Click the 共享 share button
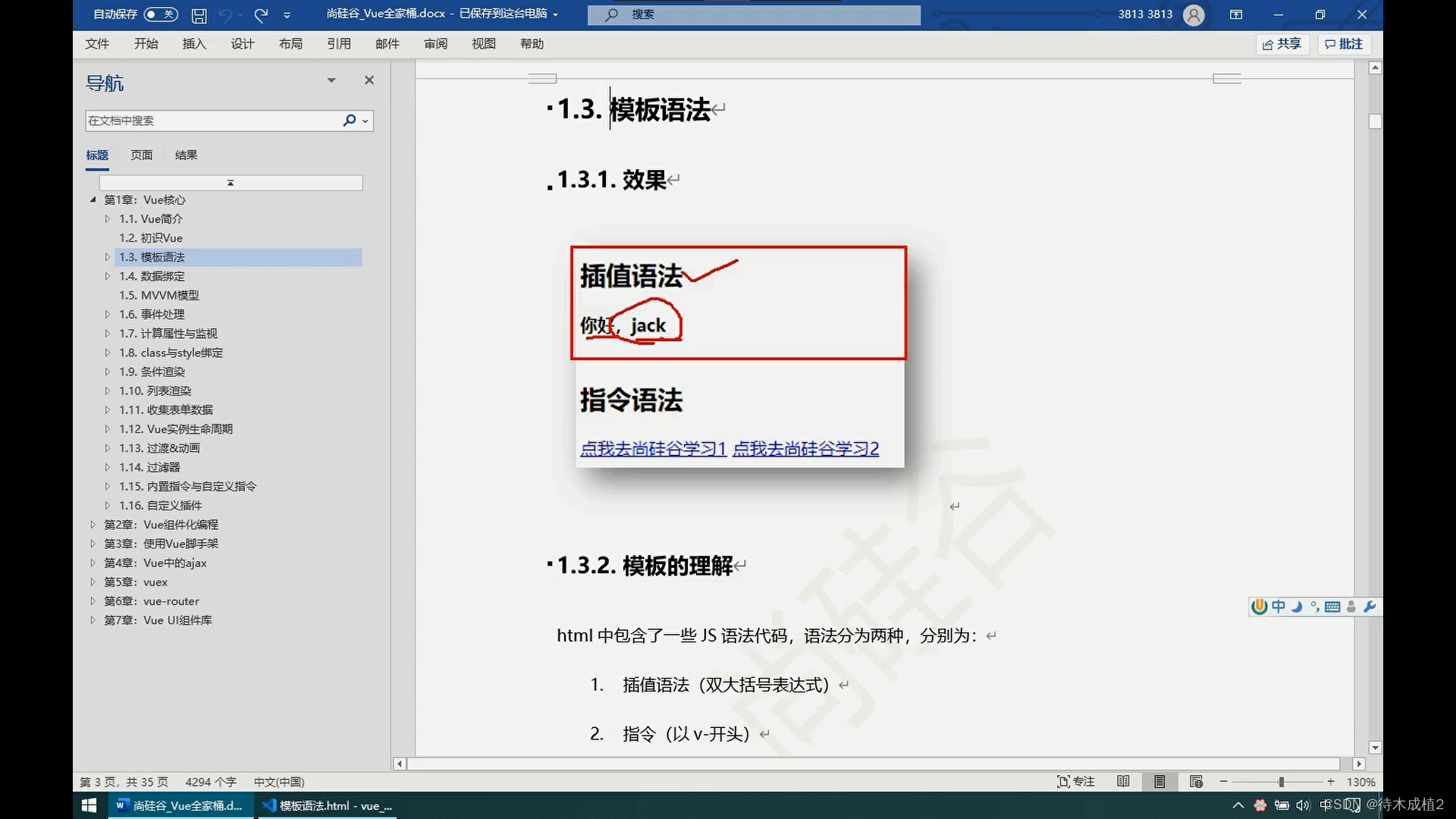1456x819 pixels. point(1282,44)
